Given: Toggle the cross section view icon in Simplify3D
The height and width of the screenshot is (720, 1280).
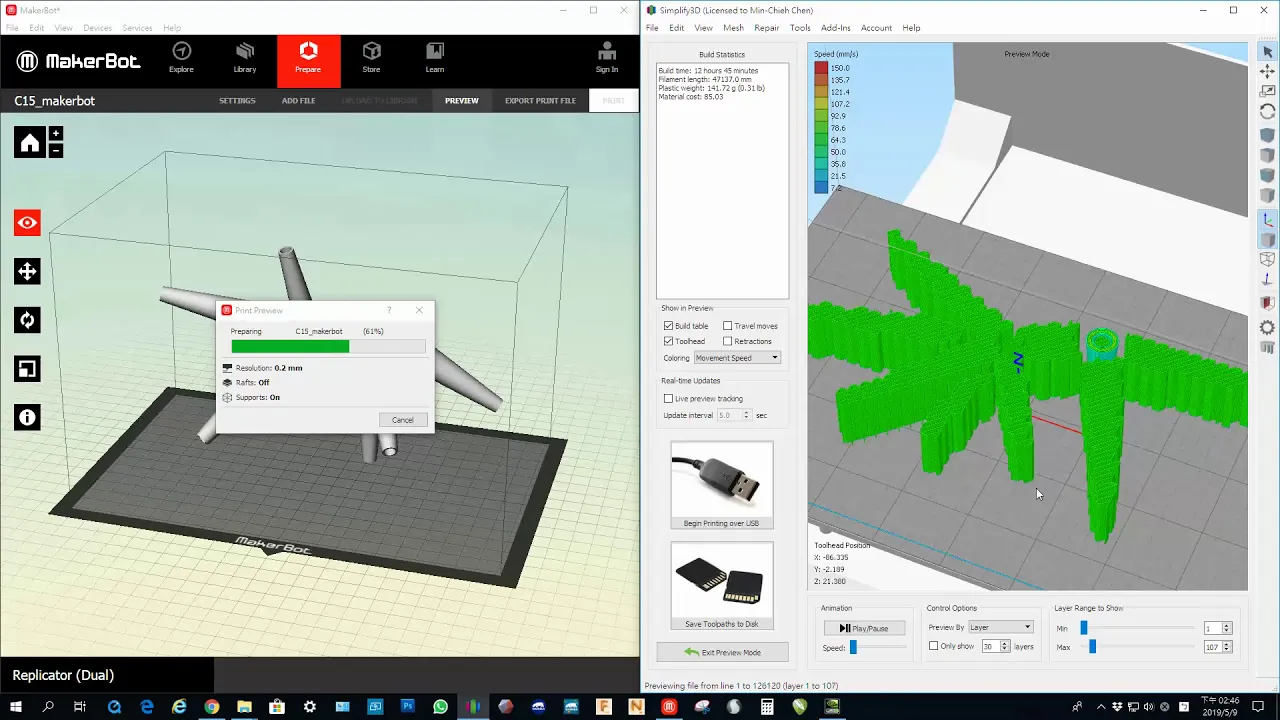Looking at the screenshot, I should pyautogui.click(x=1267, y=303).
